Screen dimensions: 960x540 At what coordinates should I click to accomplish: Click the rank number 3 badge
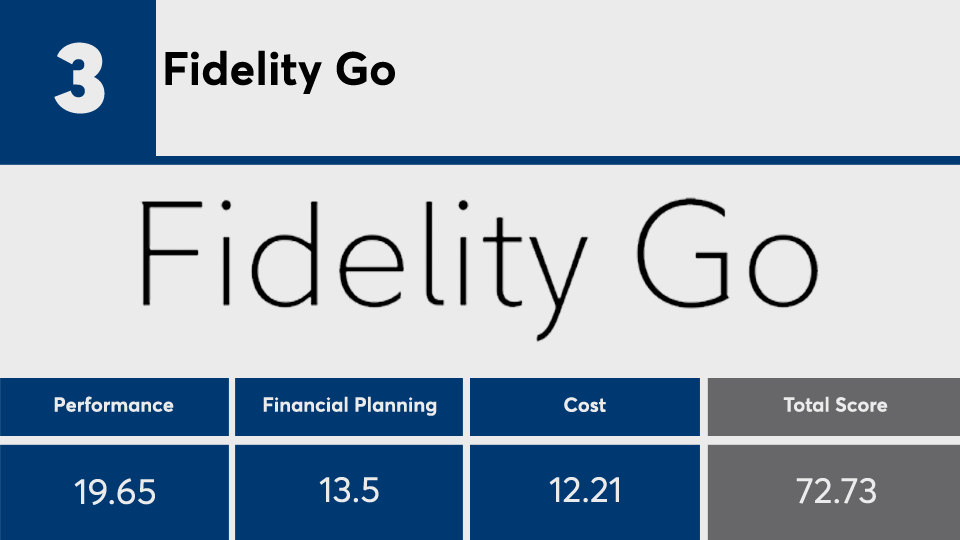pyautogui.click(x=78, y=78)
